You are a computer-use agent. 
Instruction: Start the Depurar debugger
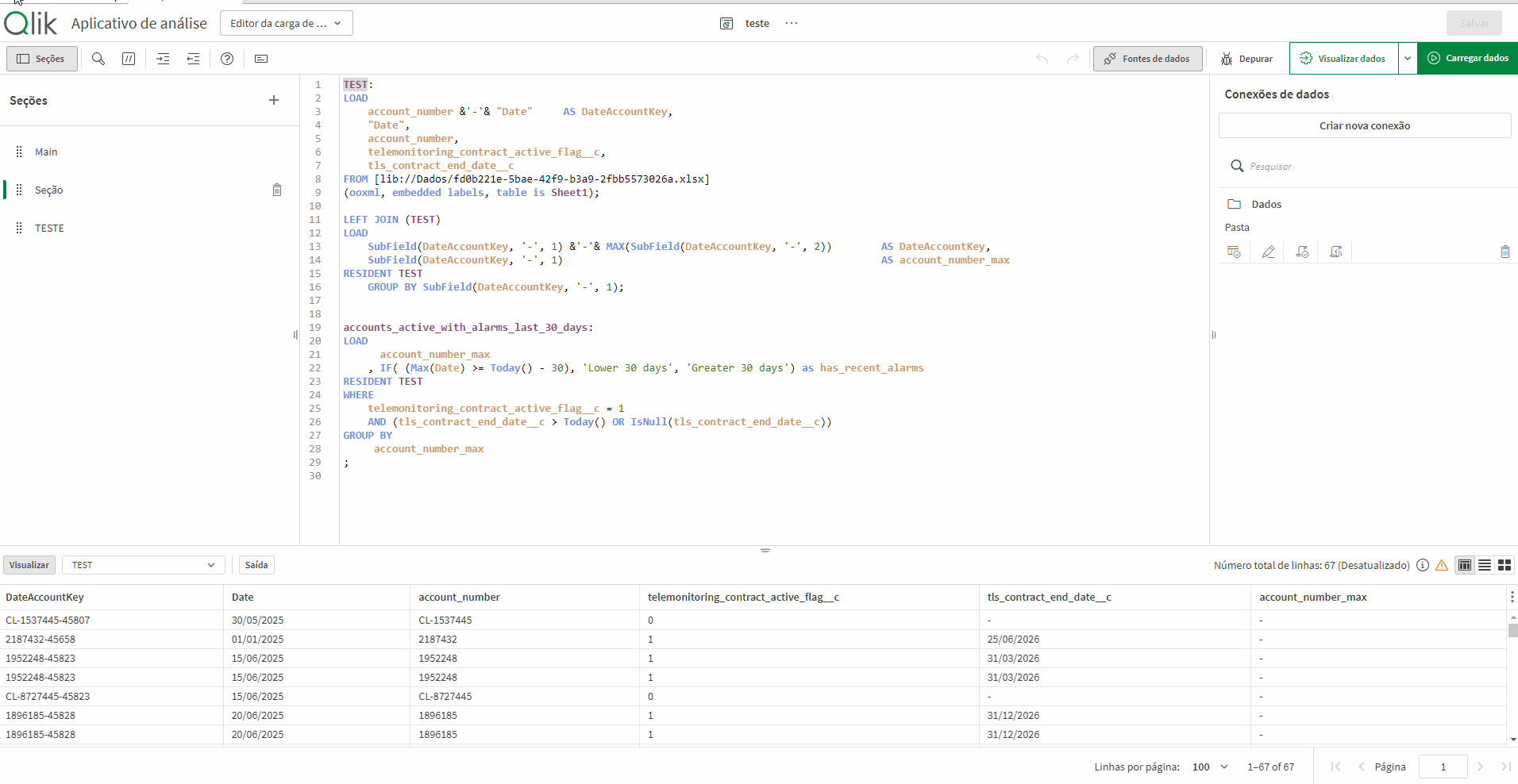[x=1247, y=59]
